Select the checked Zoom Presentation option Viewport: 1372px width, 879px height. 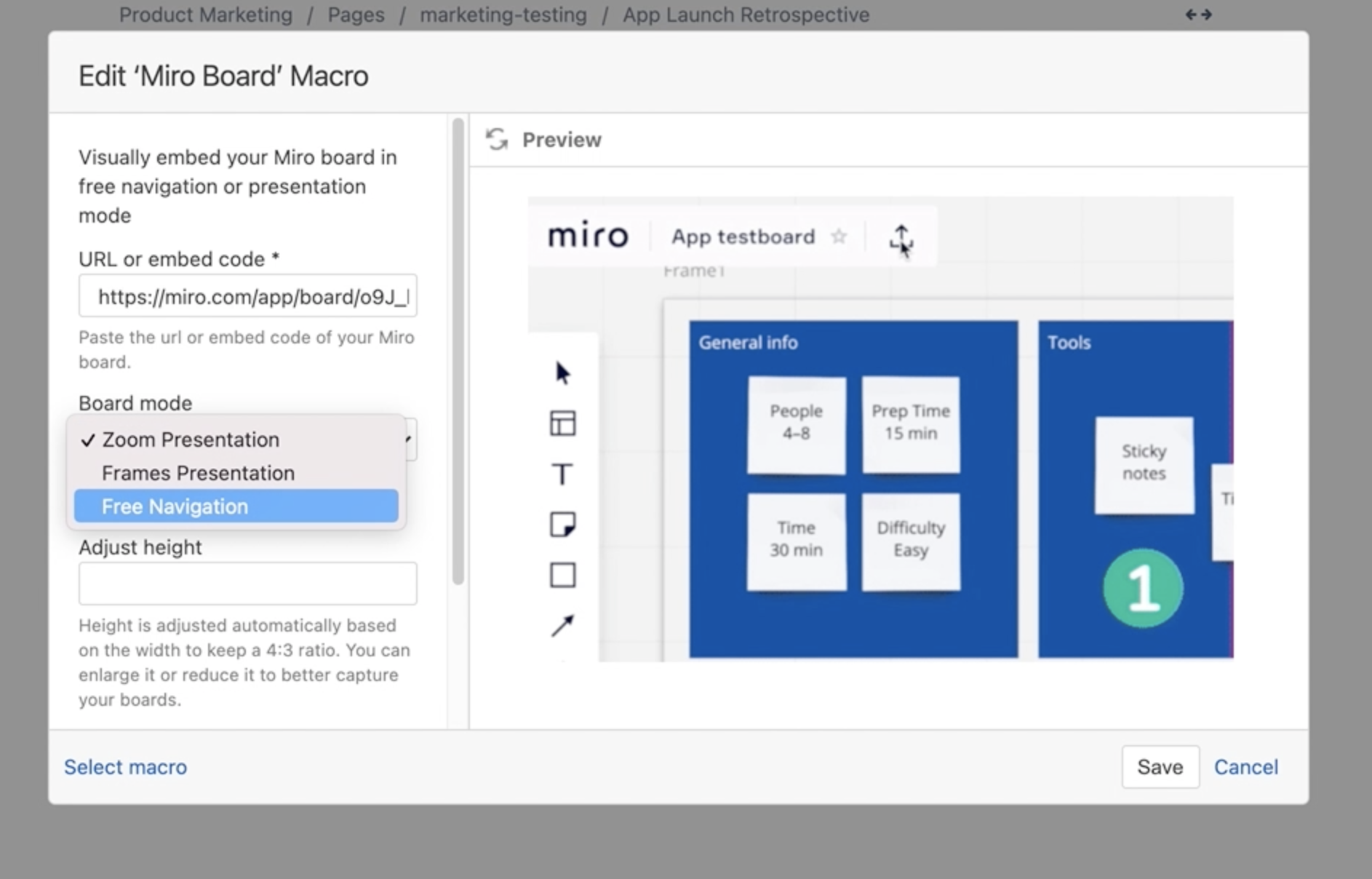coord(190,439)
